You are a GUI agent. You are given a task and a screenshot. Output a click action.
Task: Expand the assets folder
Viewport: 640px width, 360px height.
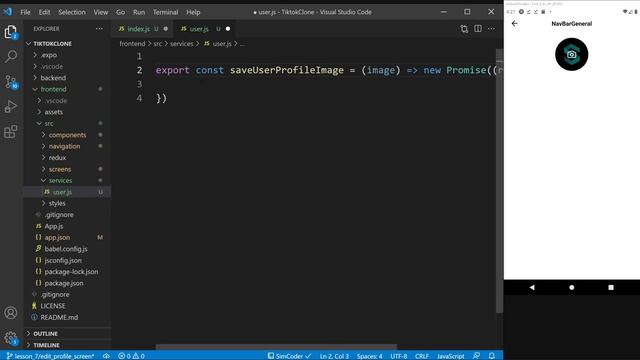click(53, 112)
